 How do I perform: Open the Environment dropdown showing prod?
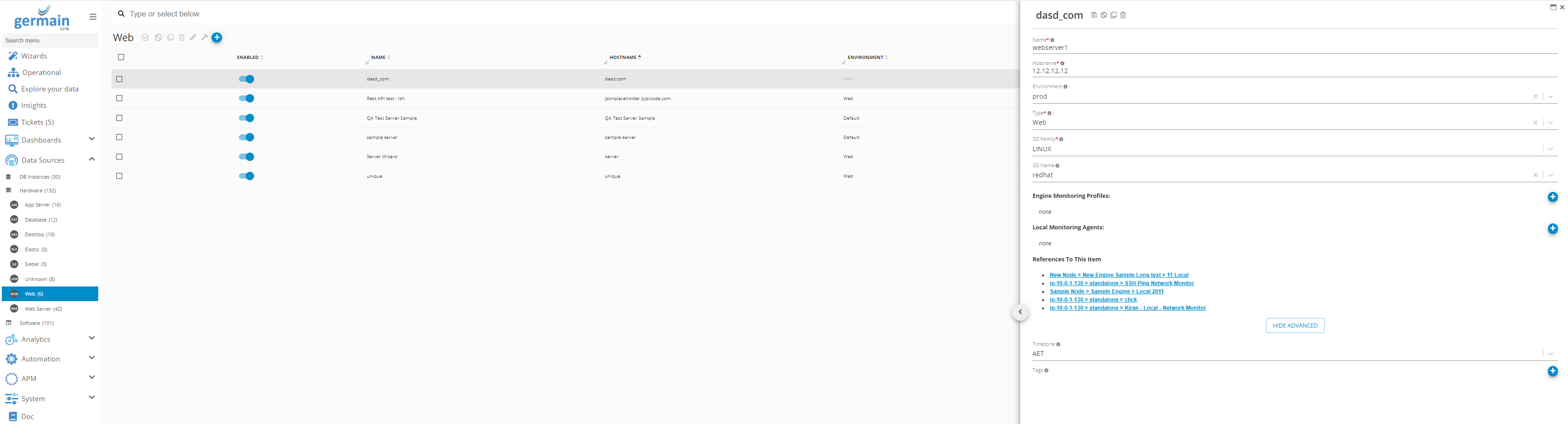pos(1550,97)
